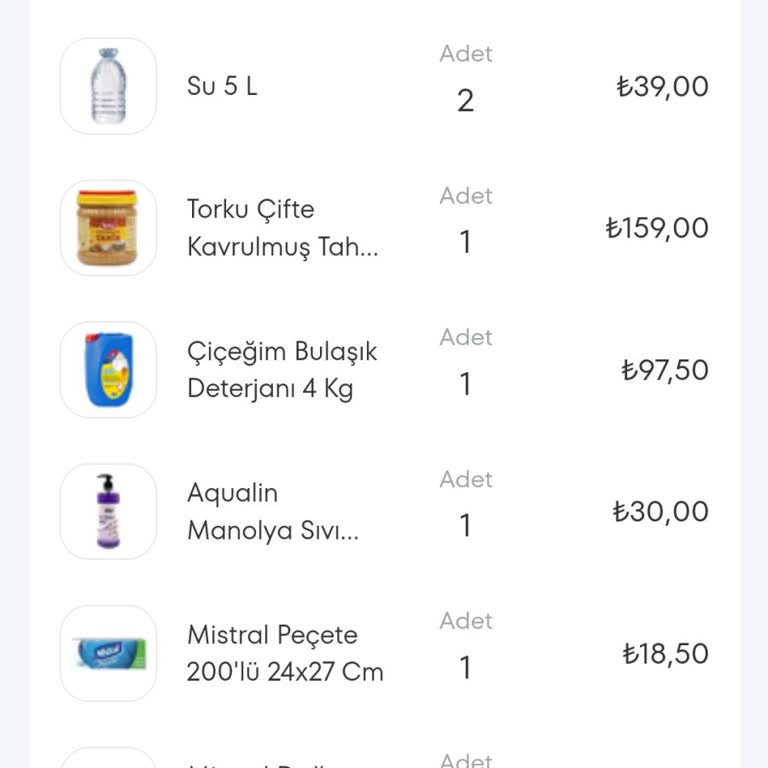
Task: Open the Su 5 L water bottle image
Action: pyautogui.click(x=108, y=86)
